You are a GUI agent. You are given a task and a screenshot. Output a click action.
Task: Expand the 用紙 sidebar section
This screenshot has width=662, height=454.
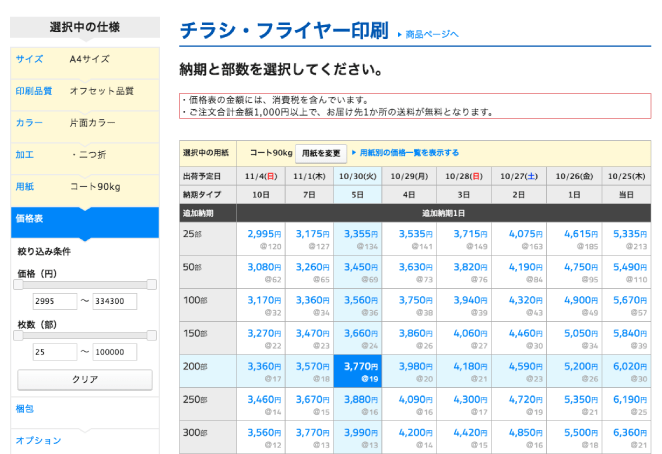tap(84, 187)
